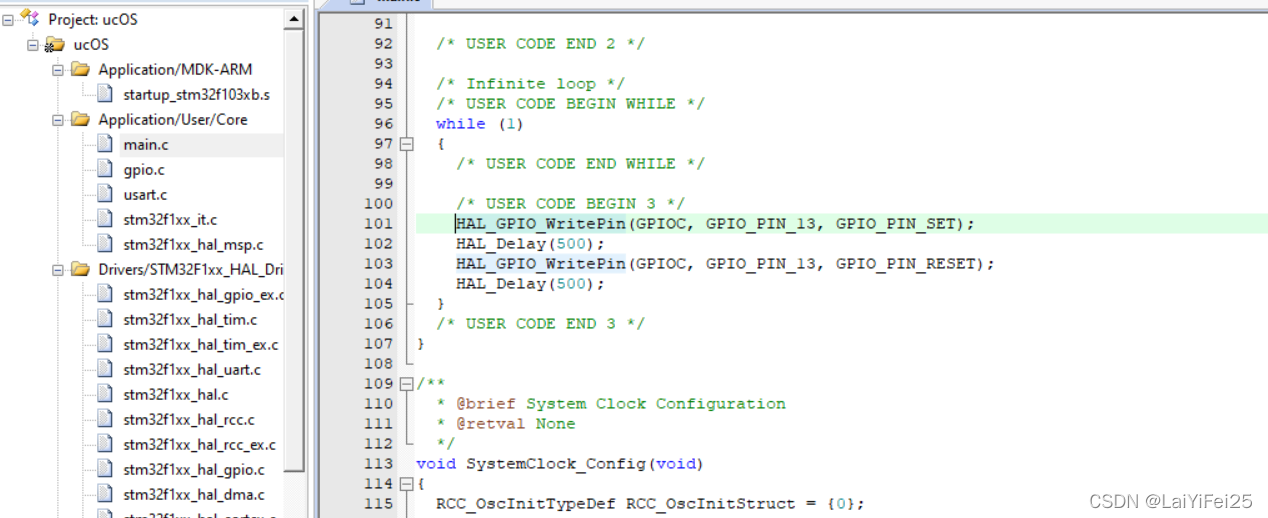The image size is (1268, 518).
Task: Collapse the Application/User/Core folder
Action: point(57,119)
